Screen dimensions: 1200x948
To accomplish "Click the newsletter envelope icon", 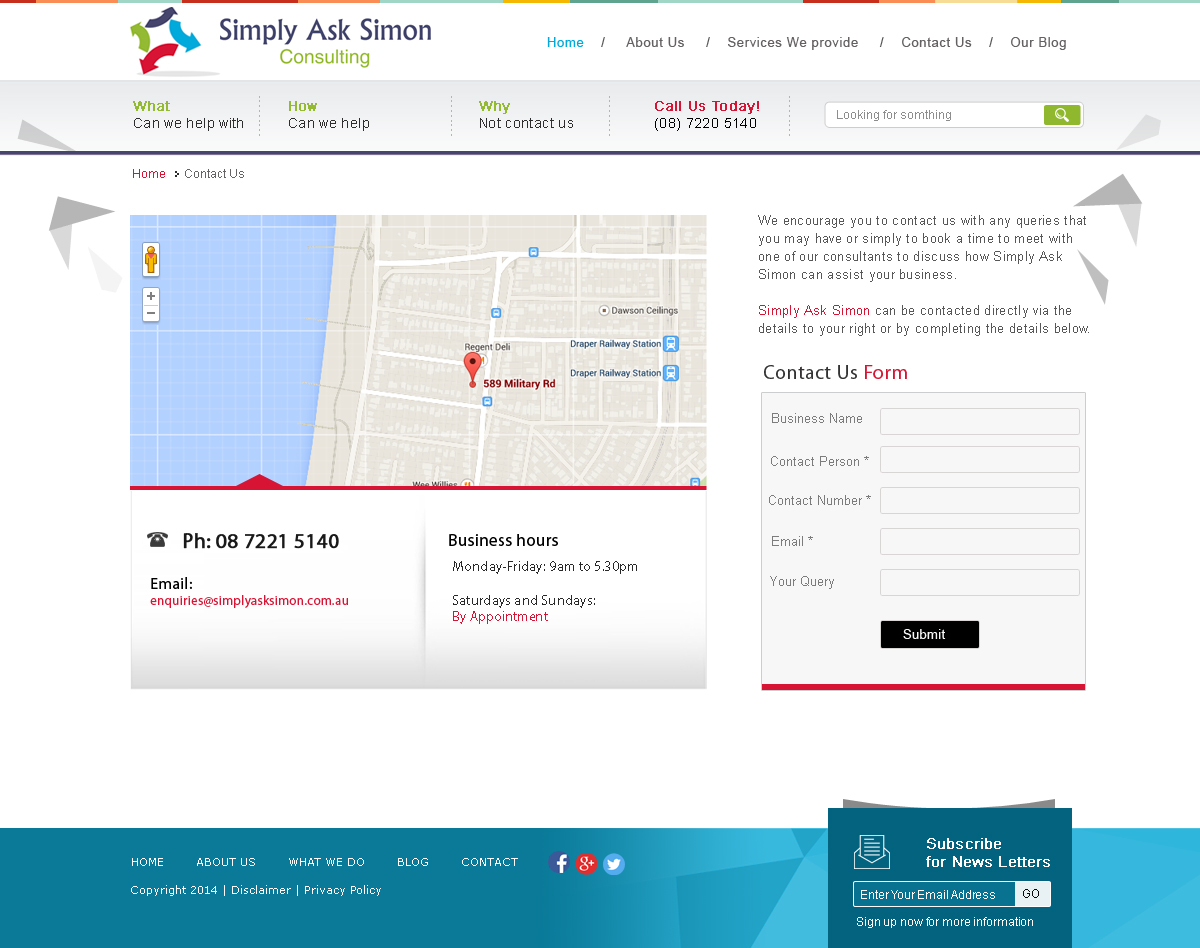I will pos(871,851).
